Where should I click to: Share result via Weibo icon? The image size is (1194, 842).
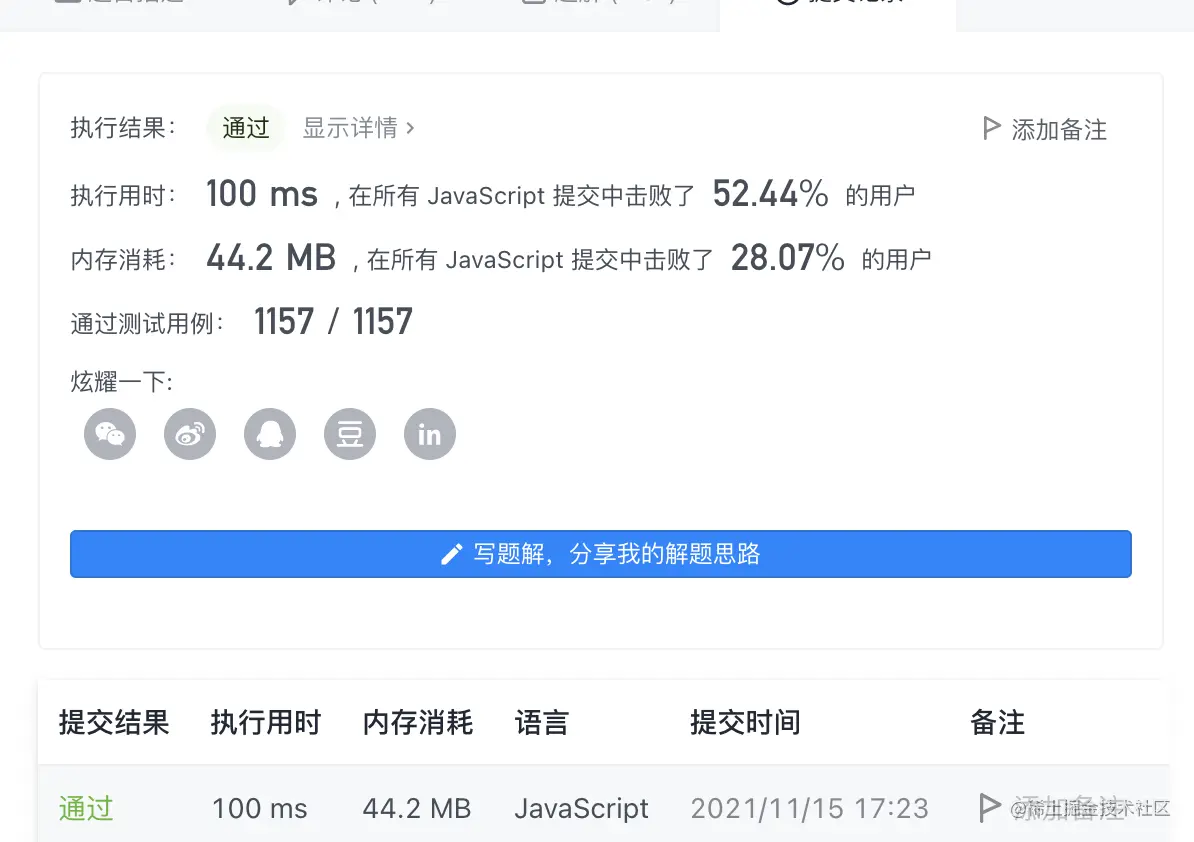190,434
